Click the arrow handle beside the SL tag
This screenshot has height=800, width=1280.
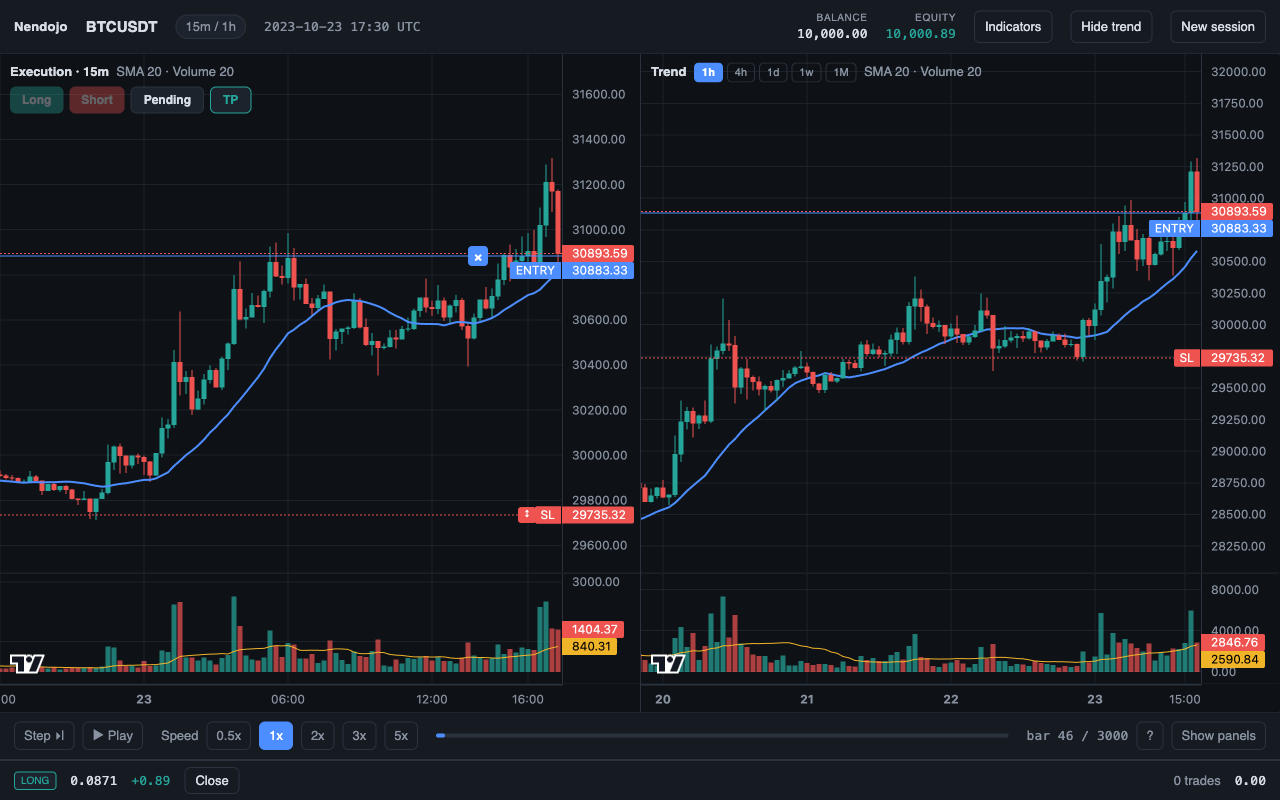[527, 515]
